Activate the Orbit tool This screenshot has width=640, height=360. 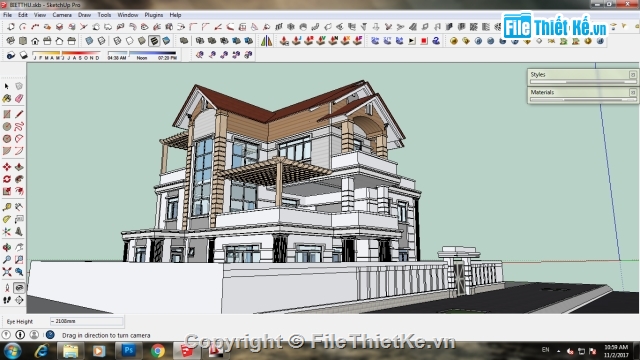coord(7,247)
